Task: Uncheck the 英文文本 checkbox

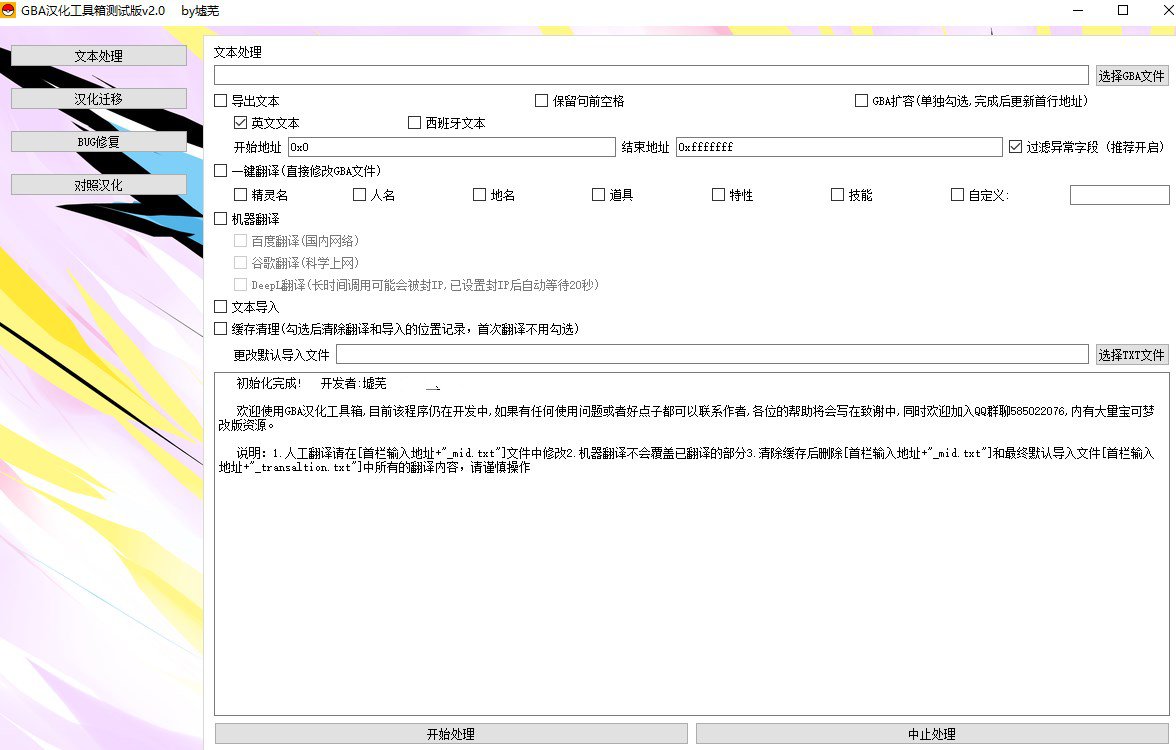Action: [240, 123]
